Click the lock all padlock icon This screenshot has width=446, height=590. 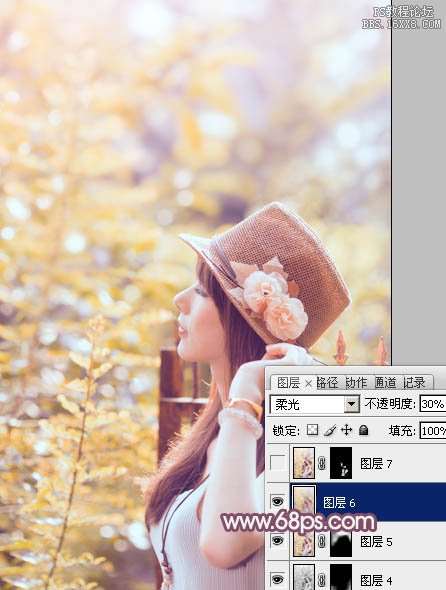364,430
